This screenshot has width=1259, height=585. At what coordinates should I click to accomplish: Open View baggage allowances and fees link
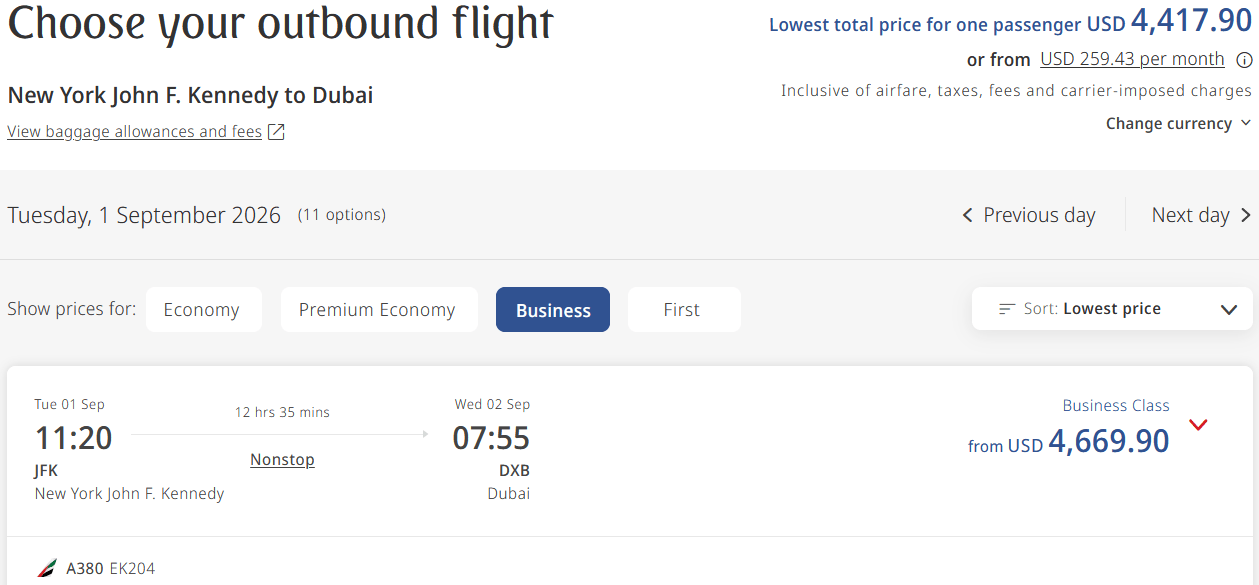point(134,132)
